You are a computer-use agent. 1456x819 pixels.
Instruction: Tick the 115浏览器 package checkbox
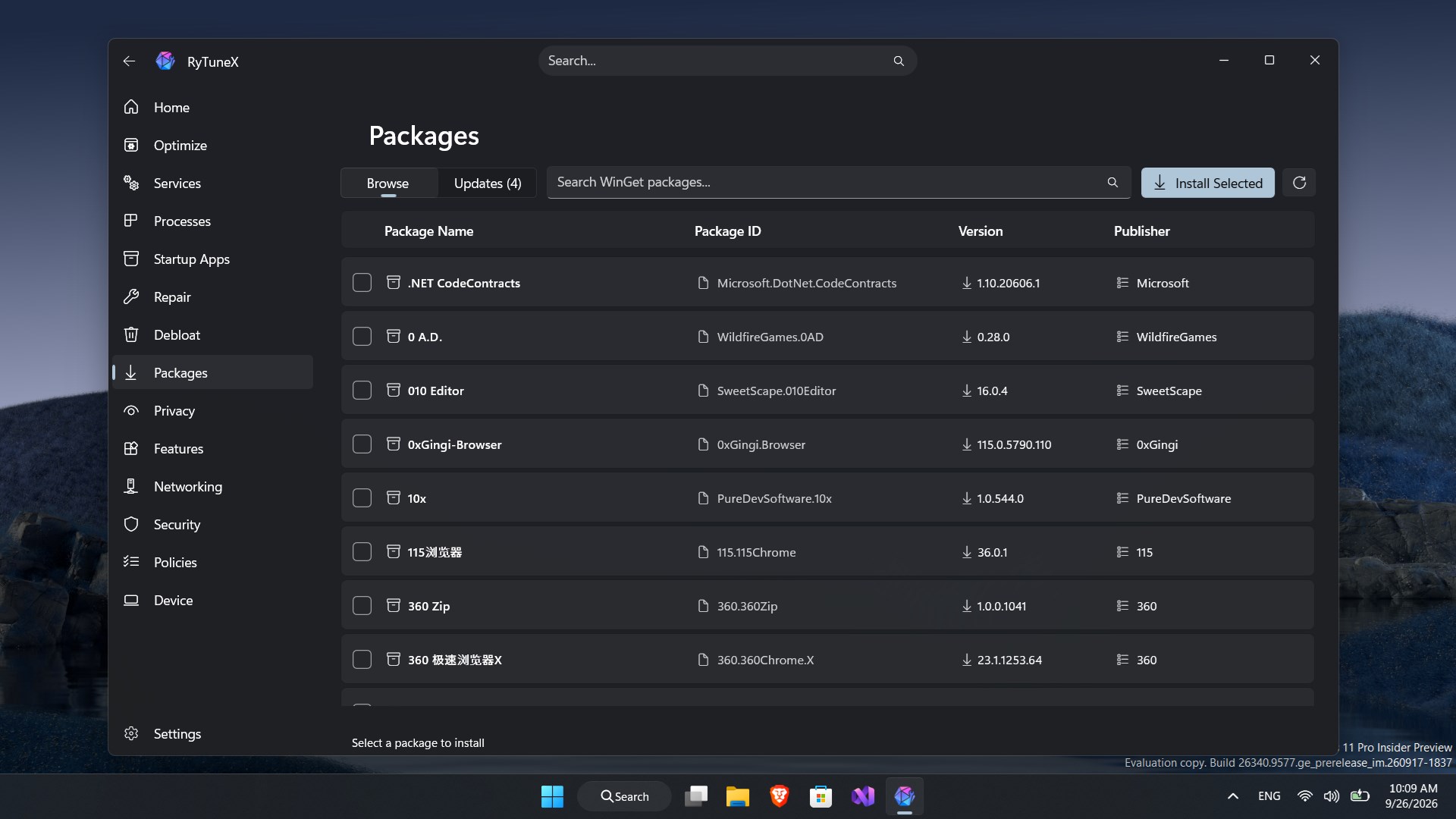click(x=362, y=551)
